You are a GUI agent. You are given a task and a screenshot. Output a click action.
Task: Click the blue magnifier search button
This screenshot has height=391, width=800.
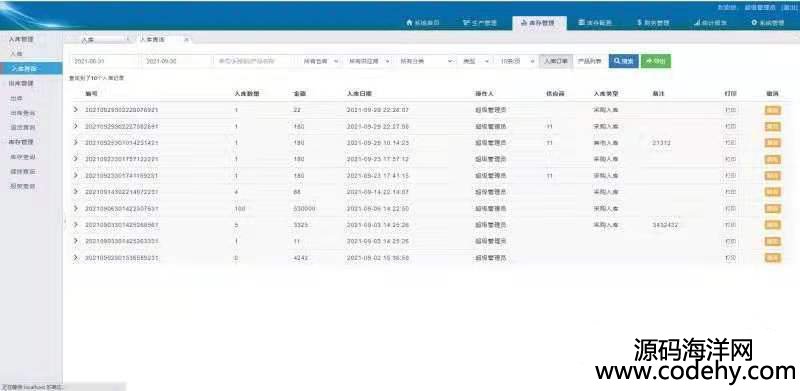point(623,61)
